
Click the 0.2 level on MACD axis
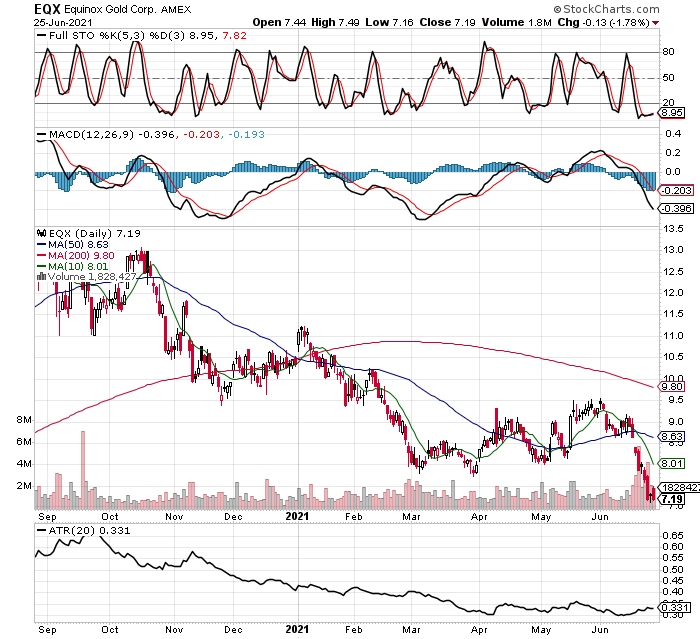tap(673, 153)
